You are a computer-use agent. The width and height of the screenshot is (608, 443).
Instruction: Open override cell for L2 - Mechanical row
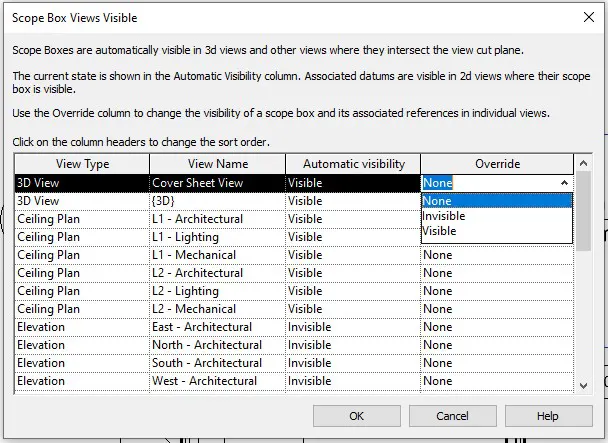point(496,309)
